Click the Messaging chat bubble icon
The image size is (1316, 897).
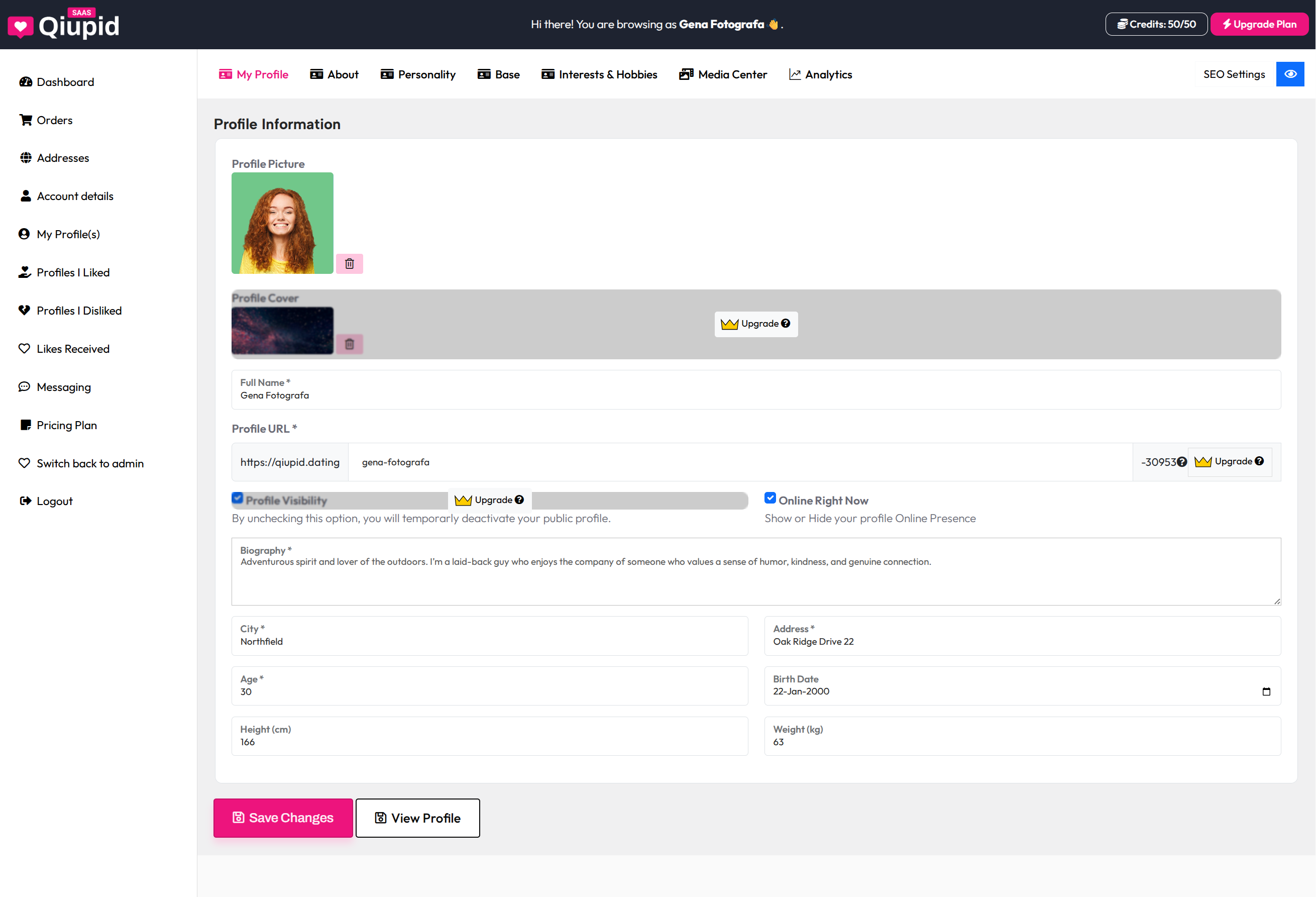pyautogui.click(x=24, y=387)
